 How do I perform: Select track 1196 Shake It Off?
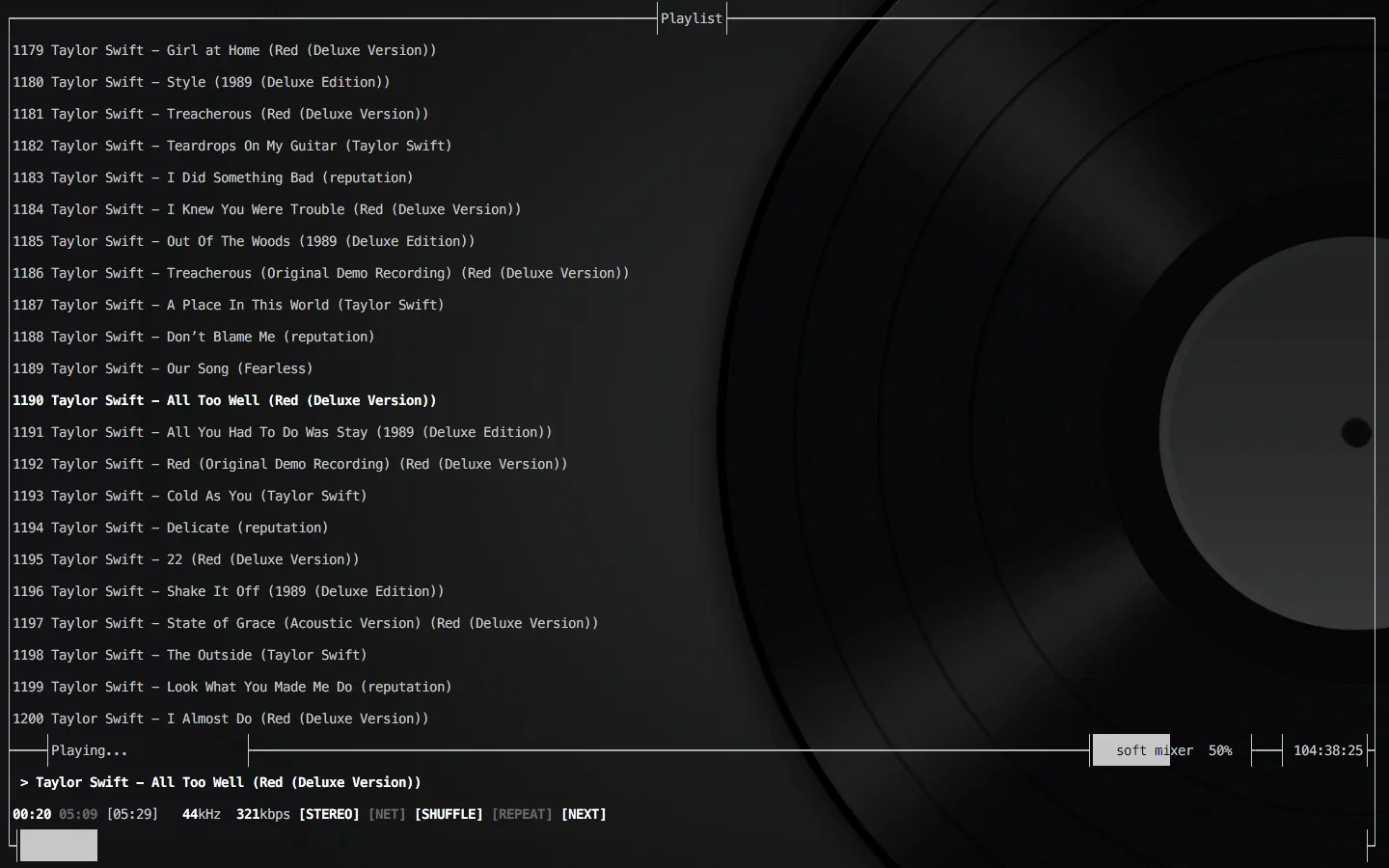[228, 591]
